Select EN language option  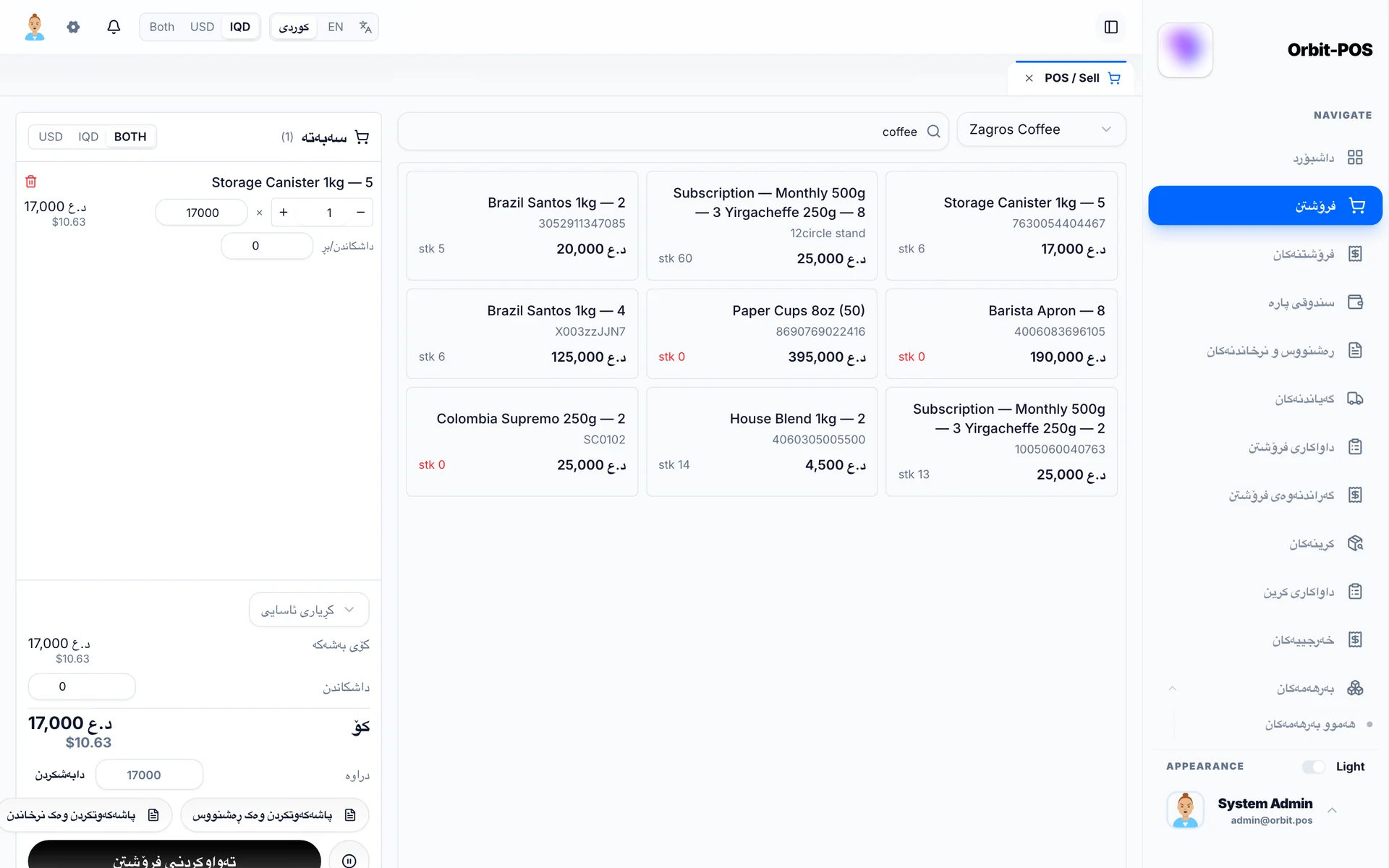coord(336,27)
